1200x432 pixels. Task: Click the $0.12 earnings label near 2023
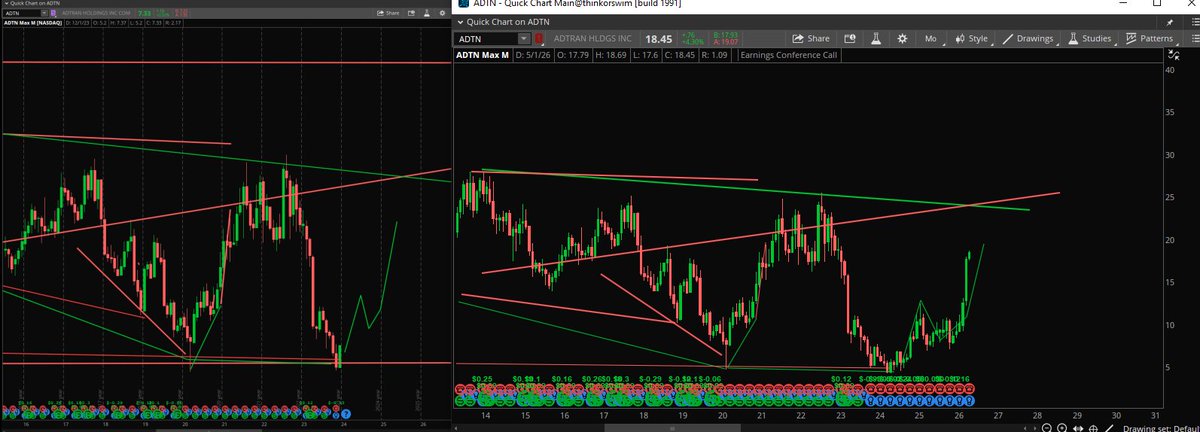(842, 380)
